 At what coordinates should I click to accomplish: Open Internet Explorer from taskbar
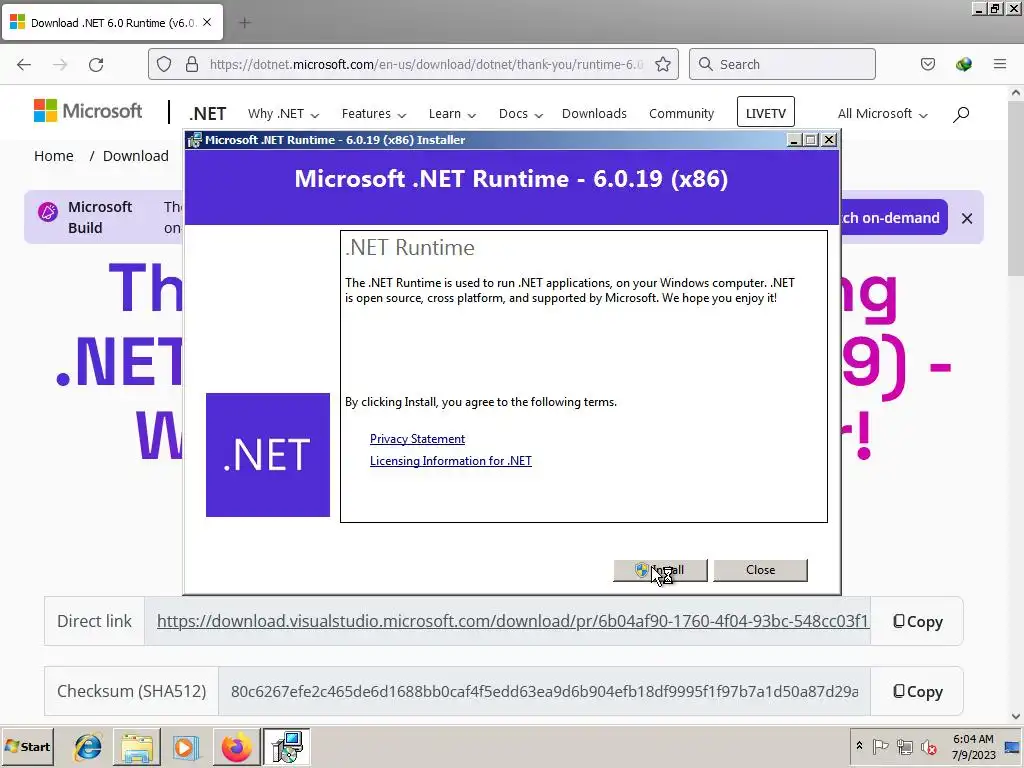[88, 747]
